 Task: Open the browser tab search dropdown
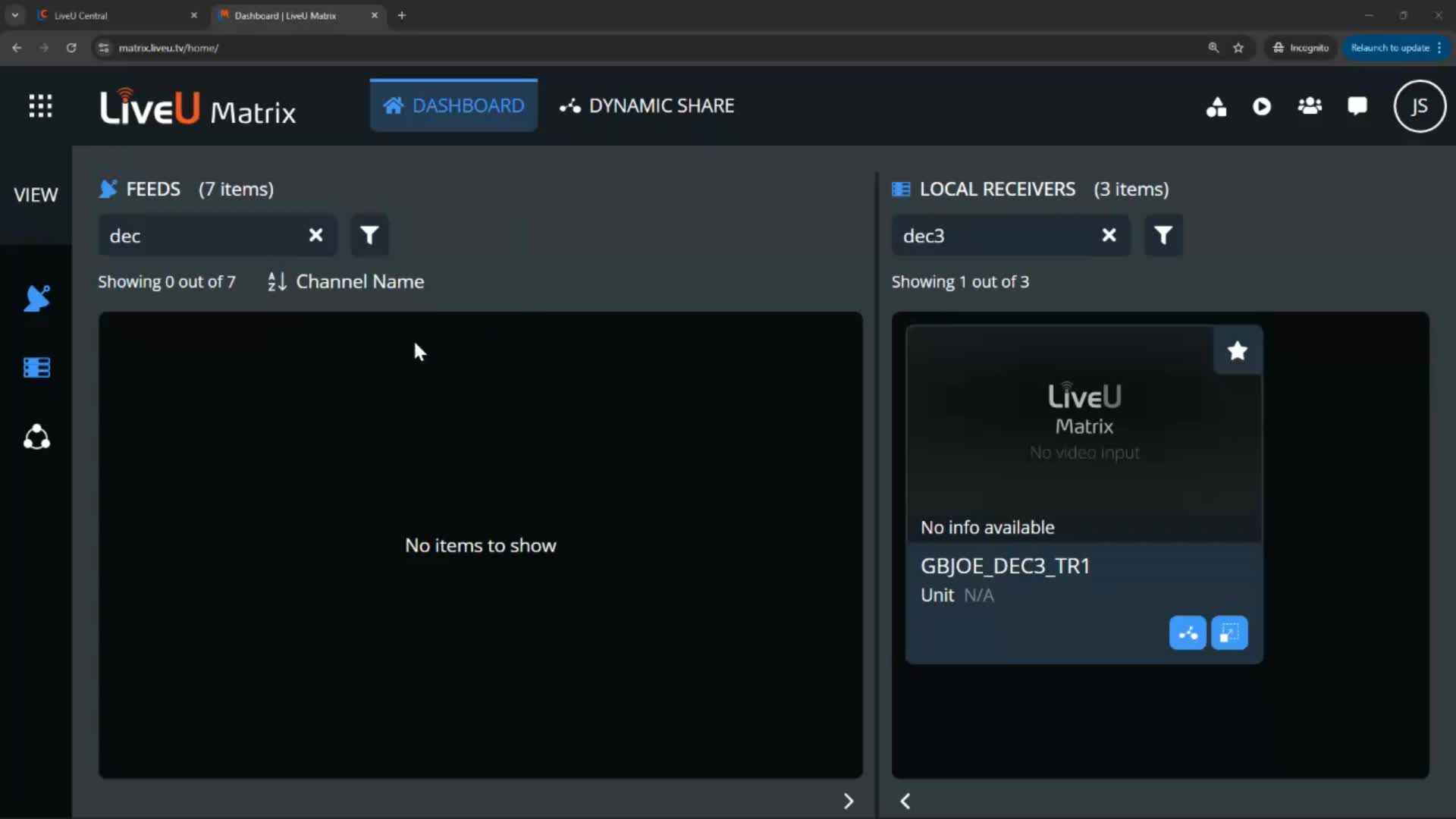click(14, 15)
